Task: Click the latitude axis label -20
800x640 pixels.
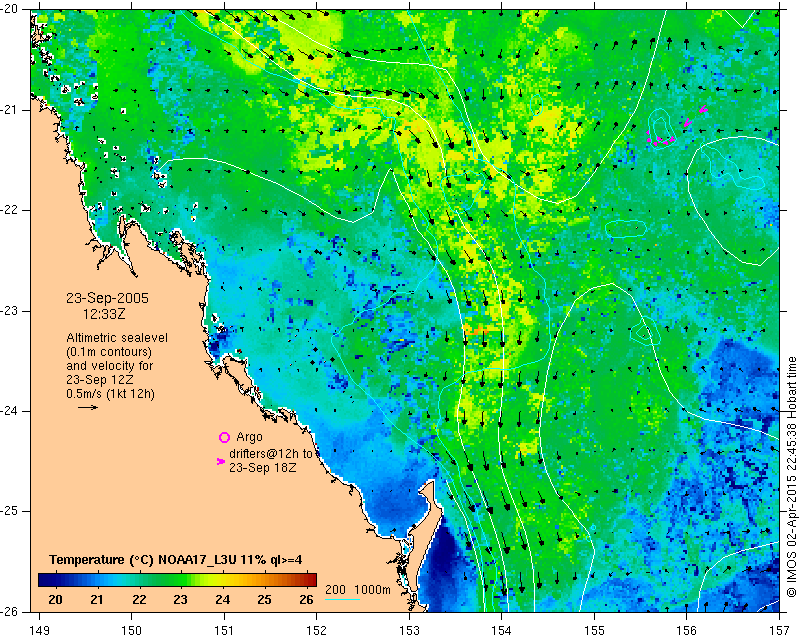Action: pos(9,9)
